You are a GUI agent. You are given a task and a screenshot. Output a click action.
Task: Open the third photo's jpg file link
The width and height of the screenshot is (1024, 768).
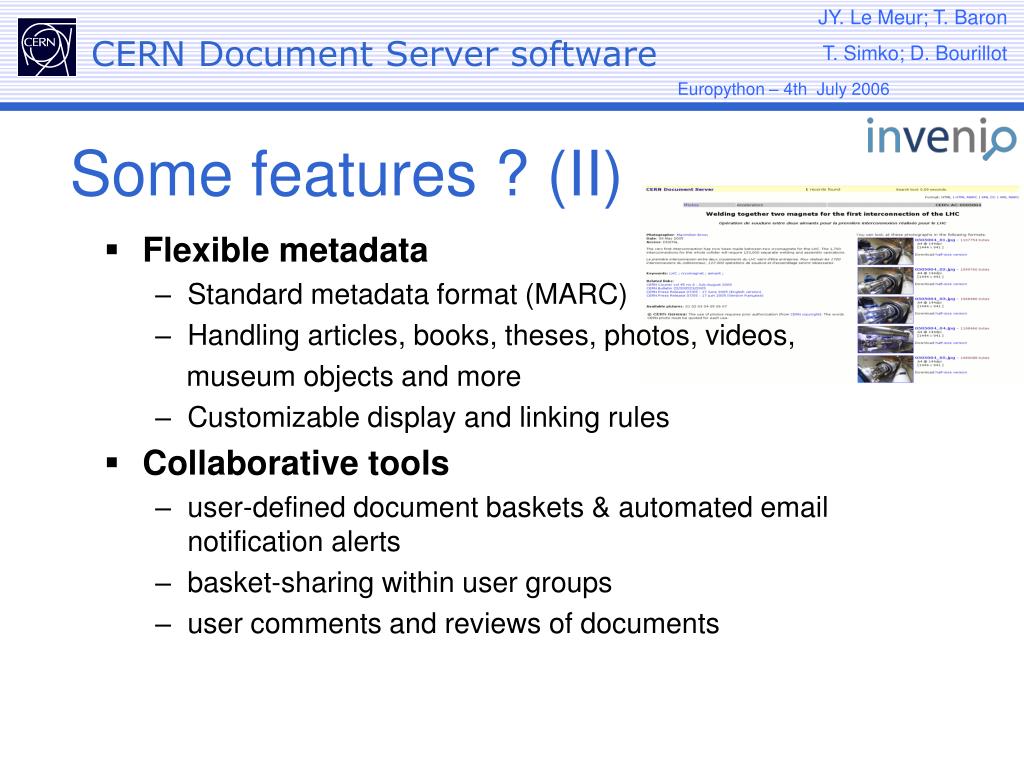935,299
